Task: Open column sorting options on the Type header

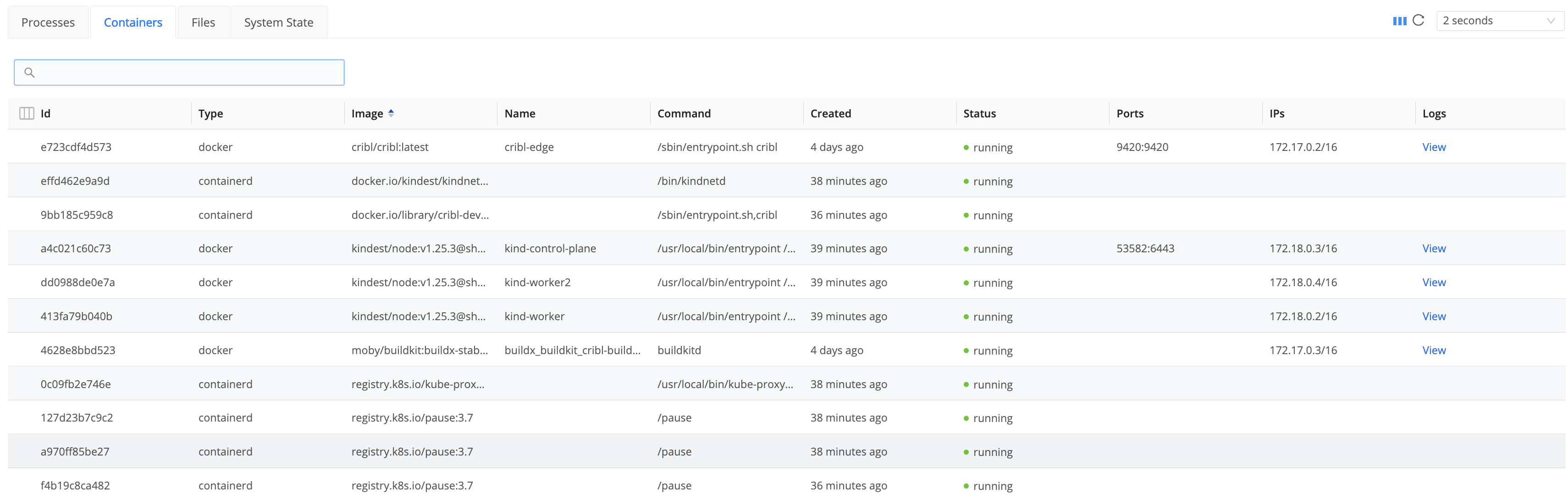Action: coord(210,113)
